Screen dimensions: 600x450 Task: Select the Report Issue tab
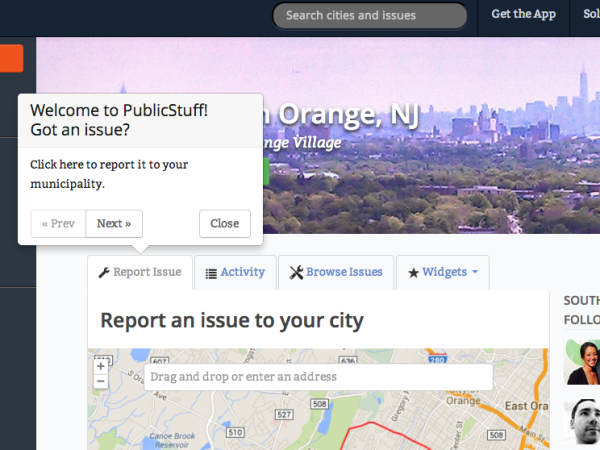140,272
